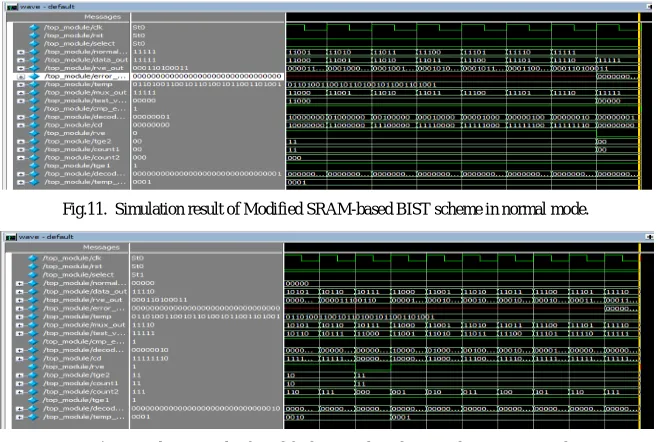
Task: Expand the mux_out bus in lower wave window
Action: [x=19, y=325]
